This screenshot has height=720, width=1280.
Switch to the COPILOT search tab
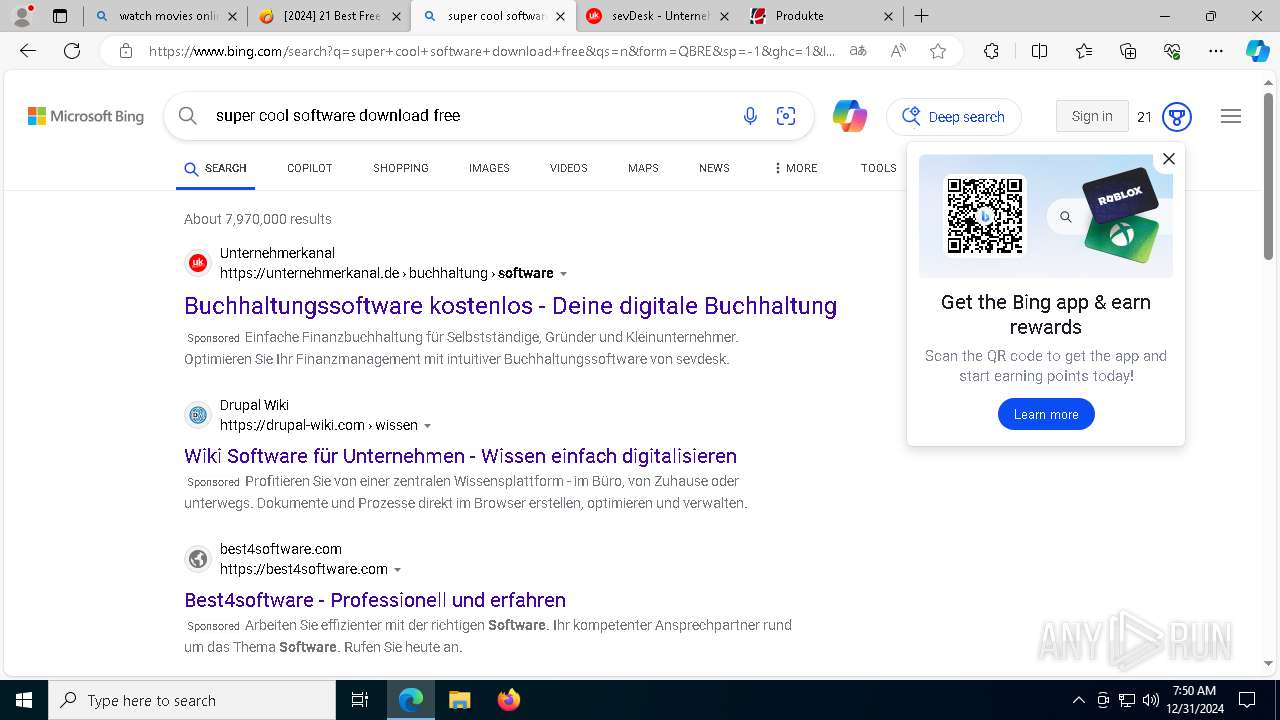tap(309, 168)
